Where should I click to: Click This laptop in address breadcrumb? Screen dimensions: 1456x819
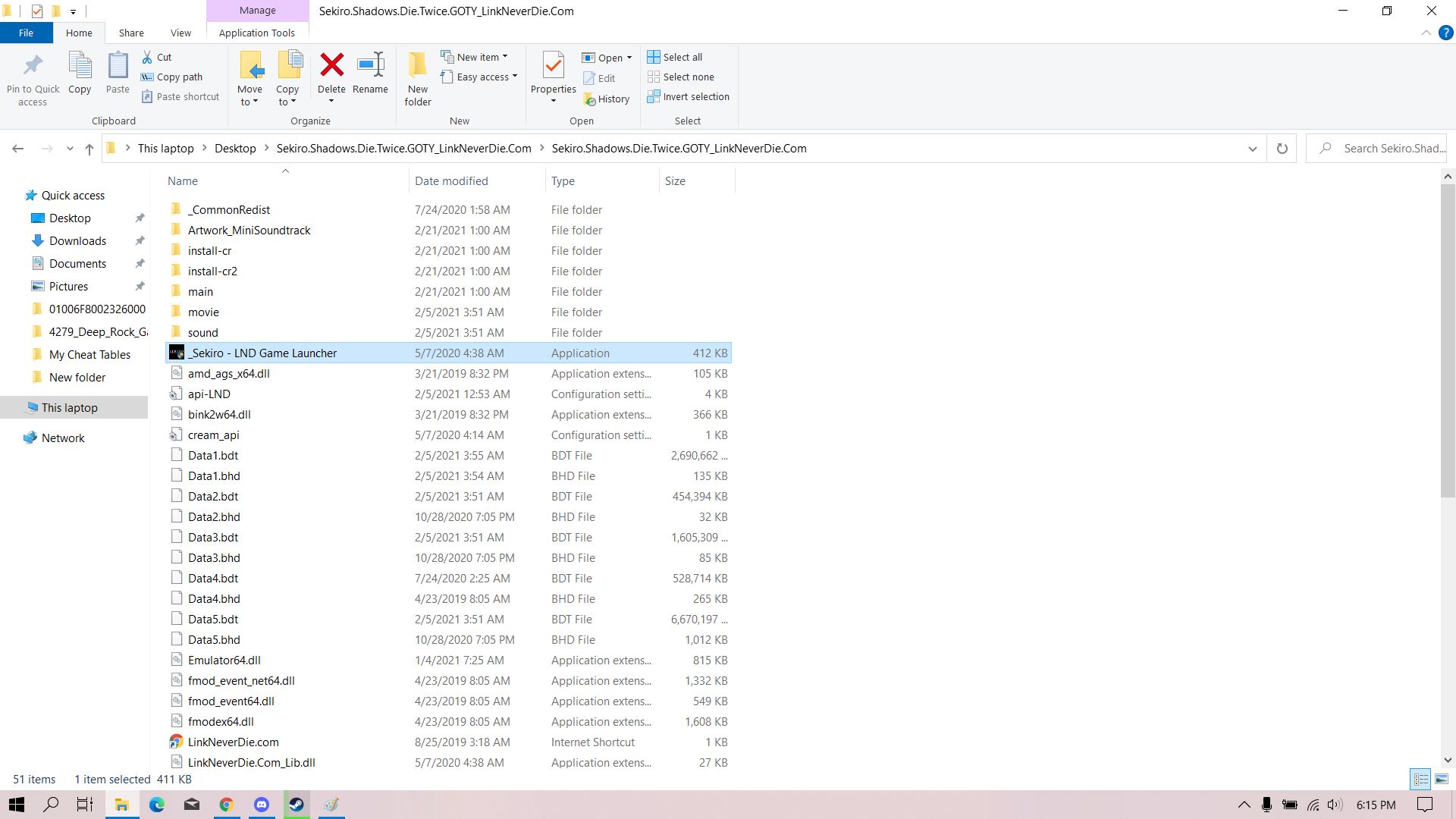click(166, 149)
